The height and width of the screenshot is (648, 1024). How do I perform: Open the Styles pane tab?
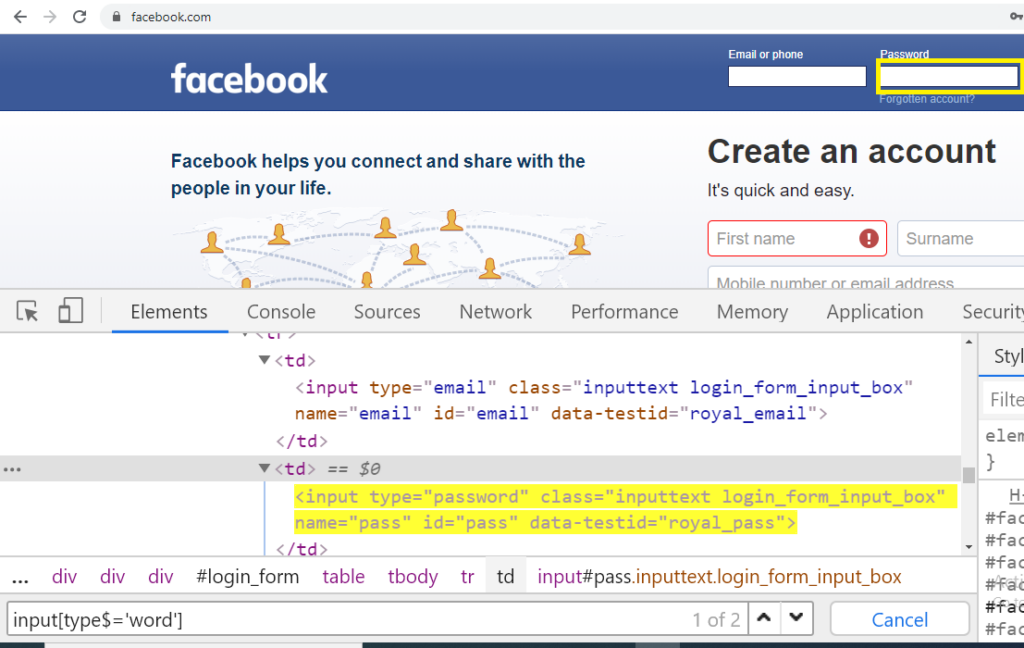click(1008, 356)
